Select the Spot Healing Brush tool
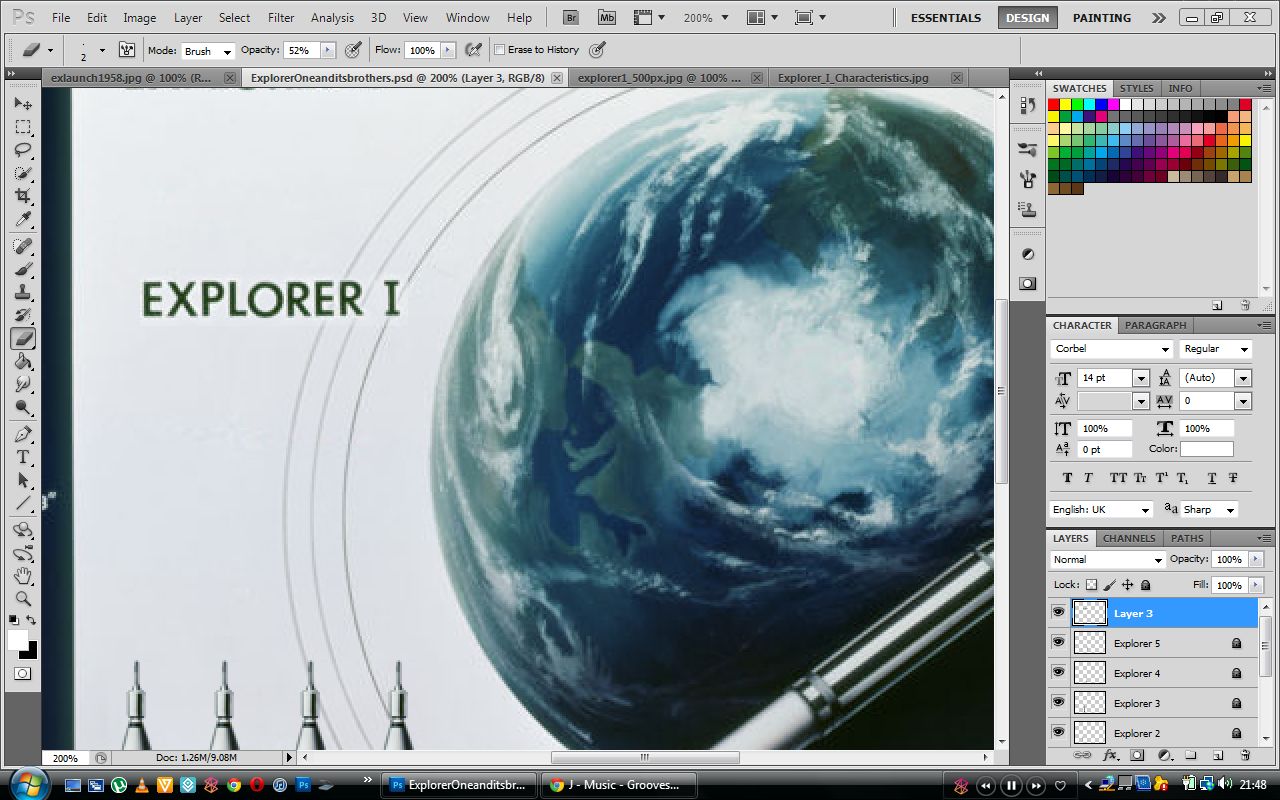1280x800 pixels. coord(23,246)
